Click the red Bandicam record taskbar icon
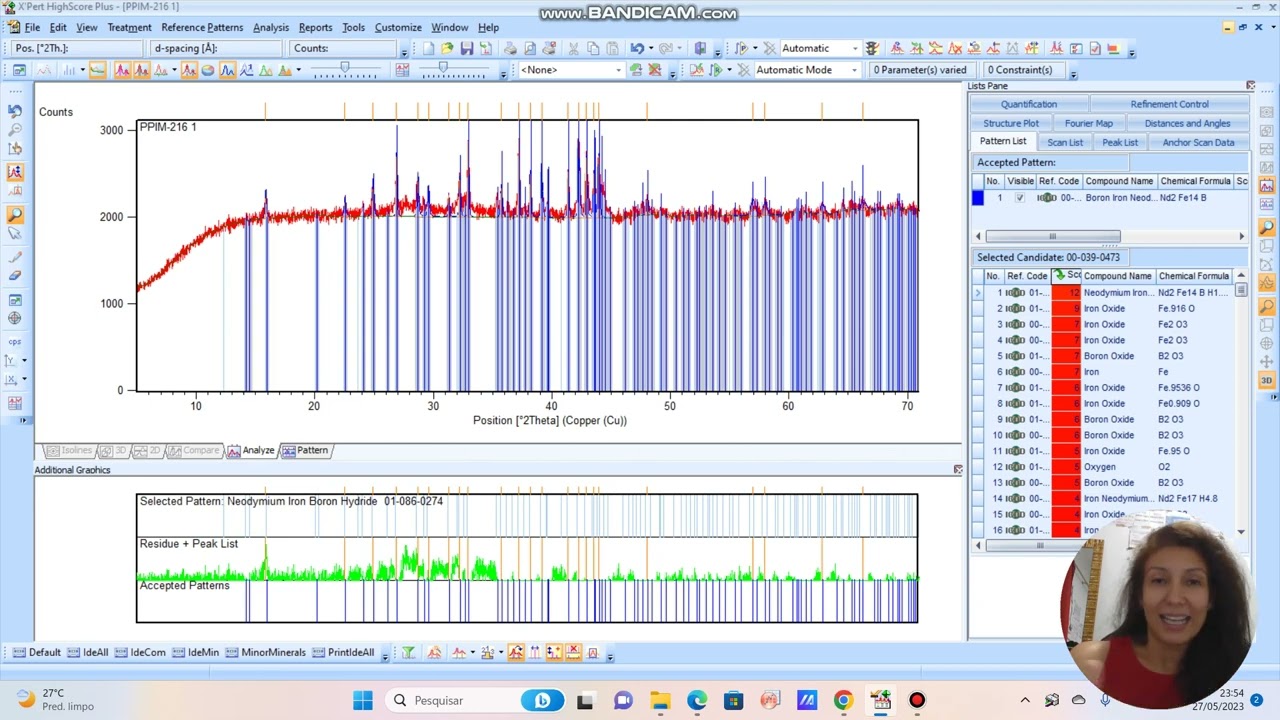 point(917,700)
